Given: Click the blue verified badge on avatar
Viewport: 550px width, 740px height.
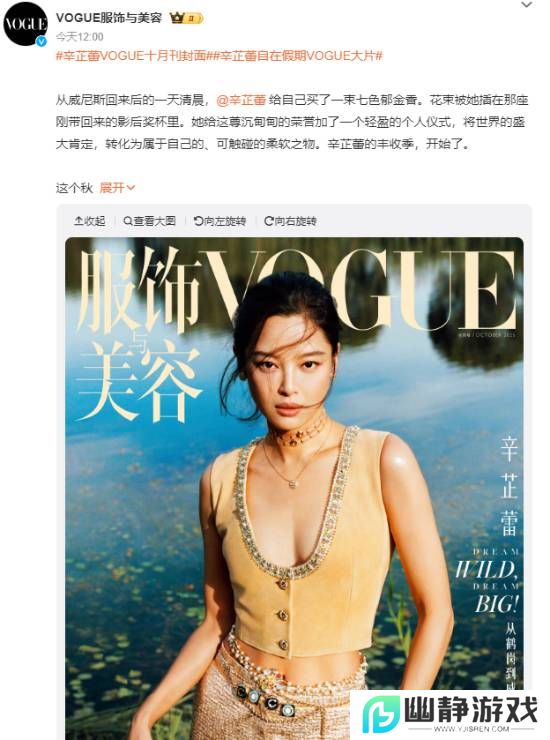Looking at the screenshot, I should [42, 41].
